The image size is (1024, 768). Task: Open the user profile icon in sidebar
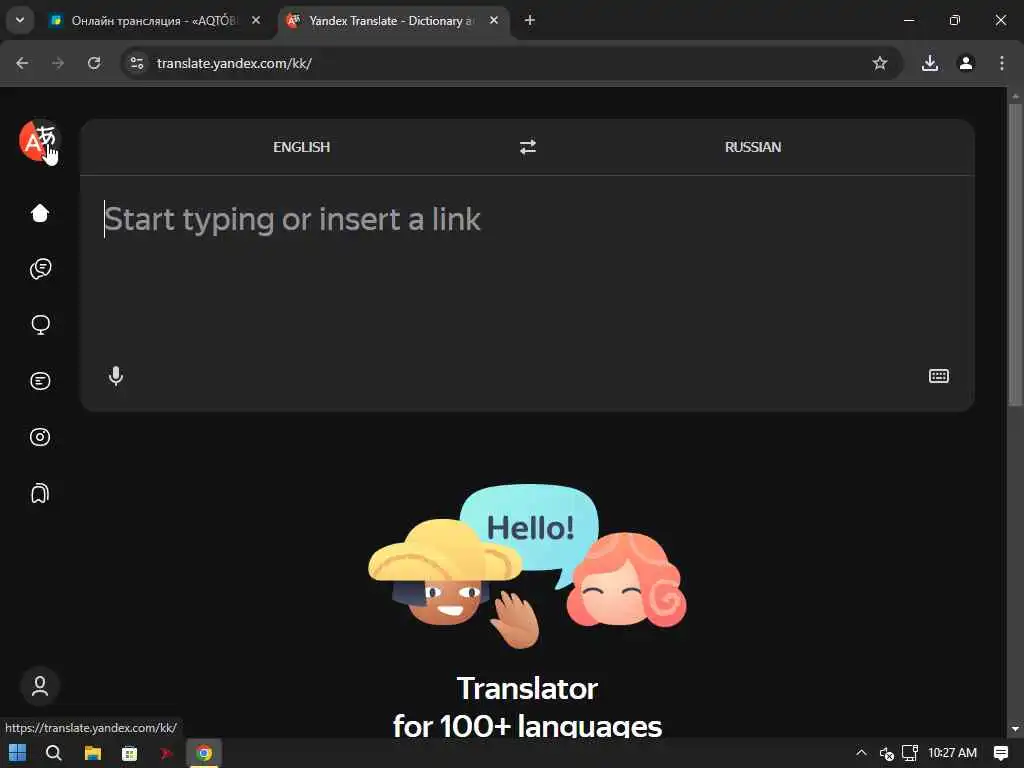40,686
